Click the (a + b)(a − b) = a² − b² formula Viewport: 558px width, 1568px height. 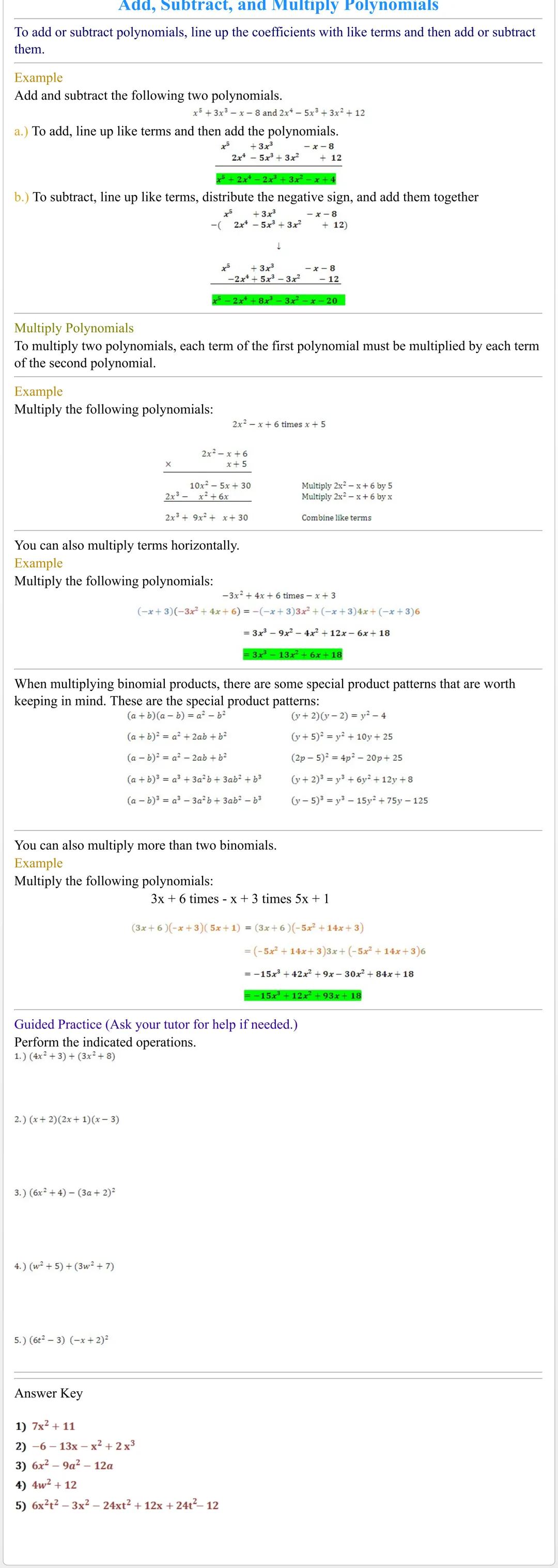[x=177, y=716]
